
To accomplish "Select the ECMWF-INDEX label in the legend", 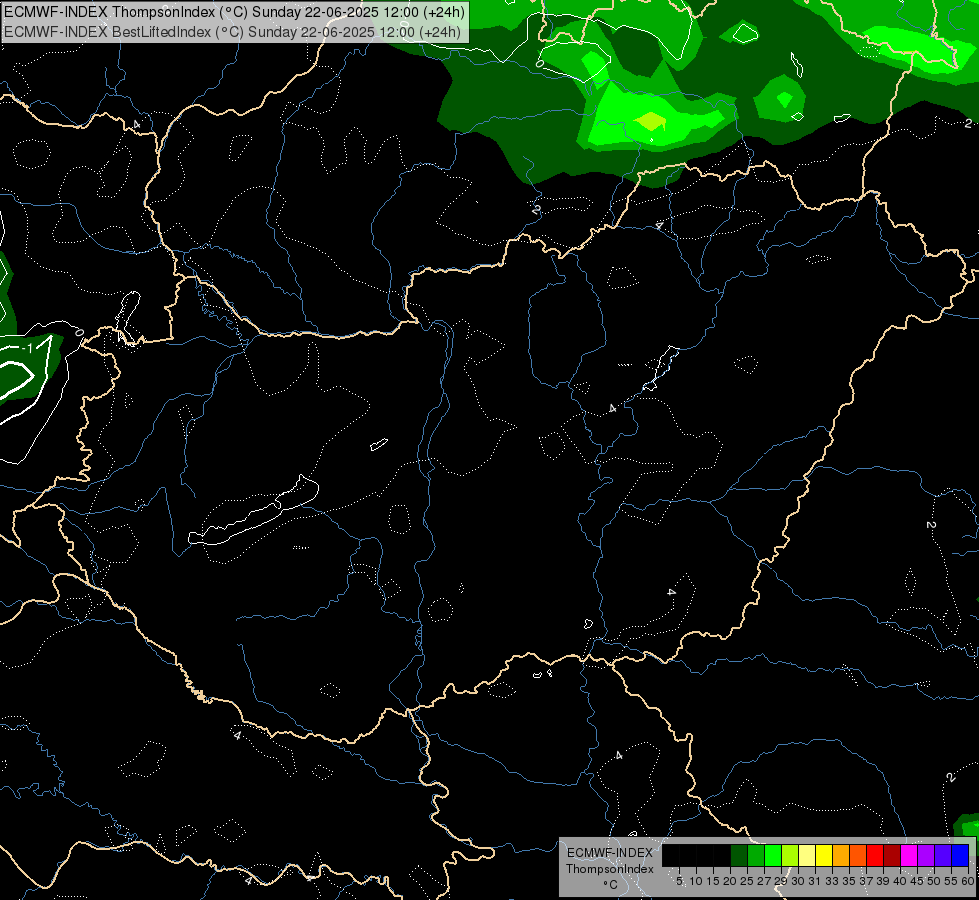I will click(x=609, y=853).
